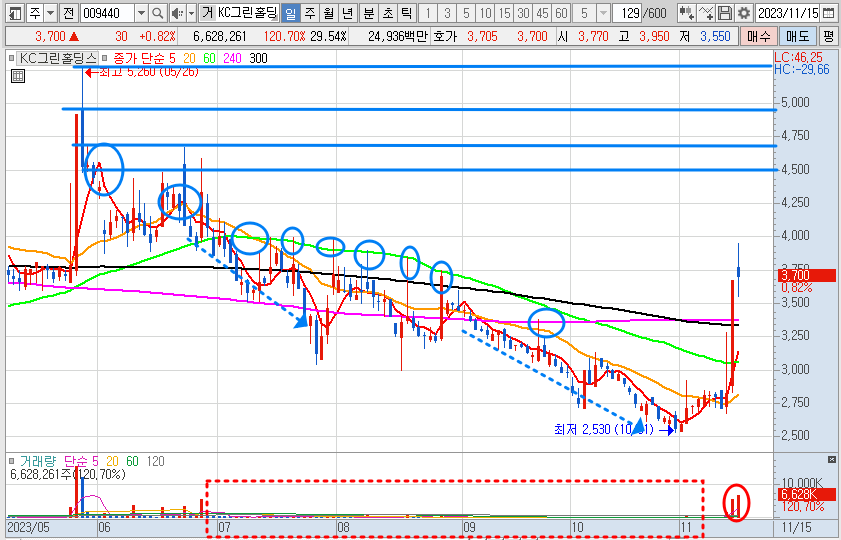Select the 1 interval button

coord(428,13)
